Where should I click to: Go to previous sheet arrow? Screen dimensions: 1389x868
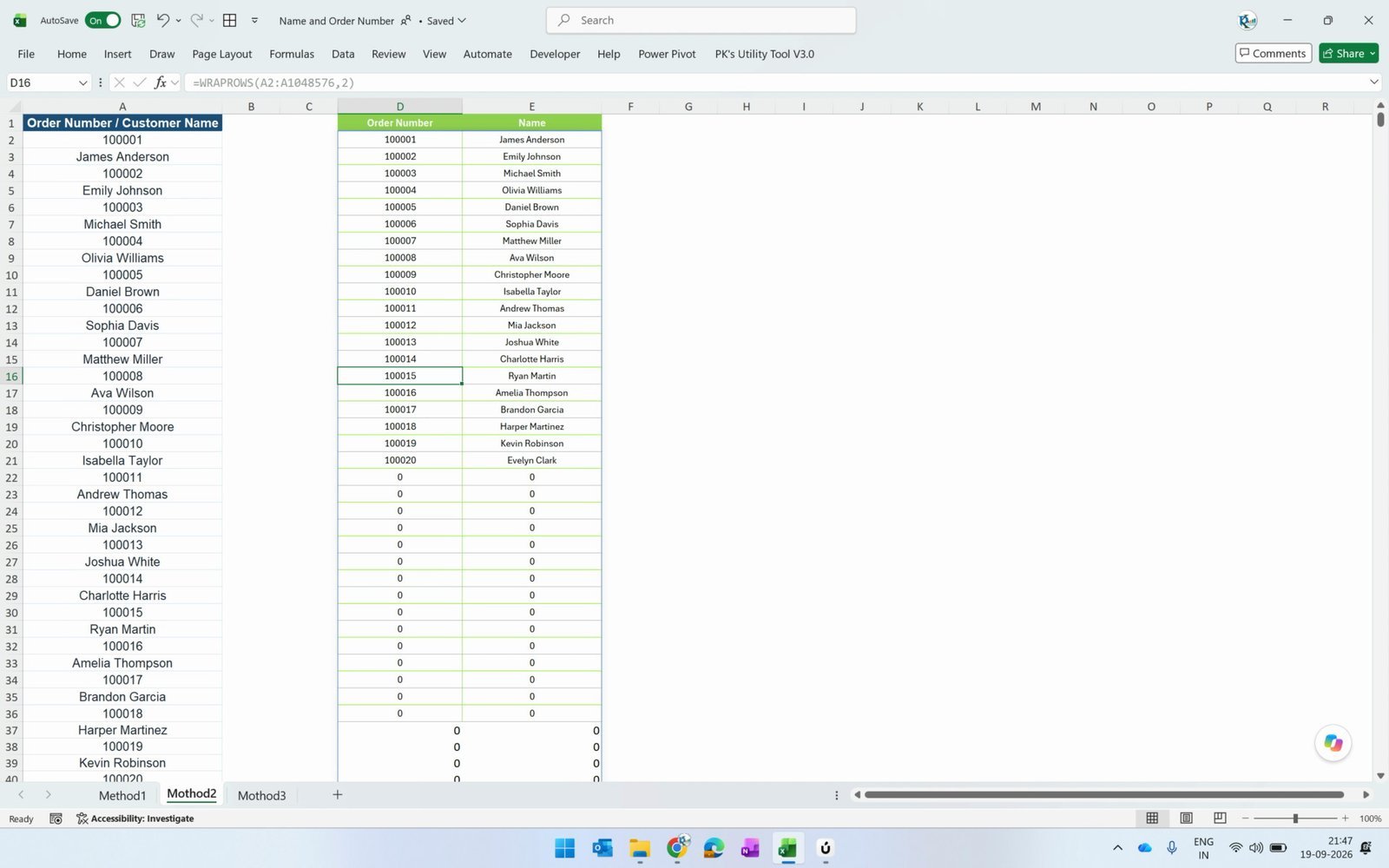point(21,794)
